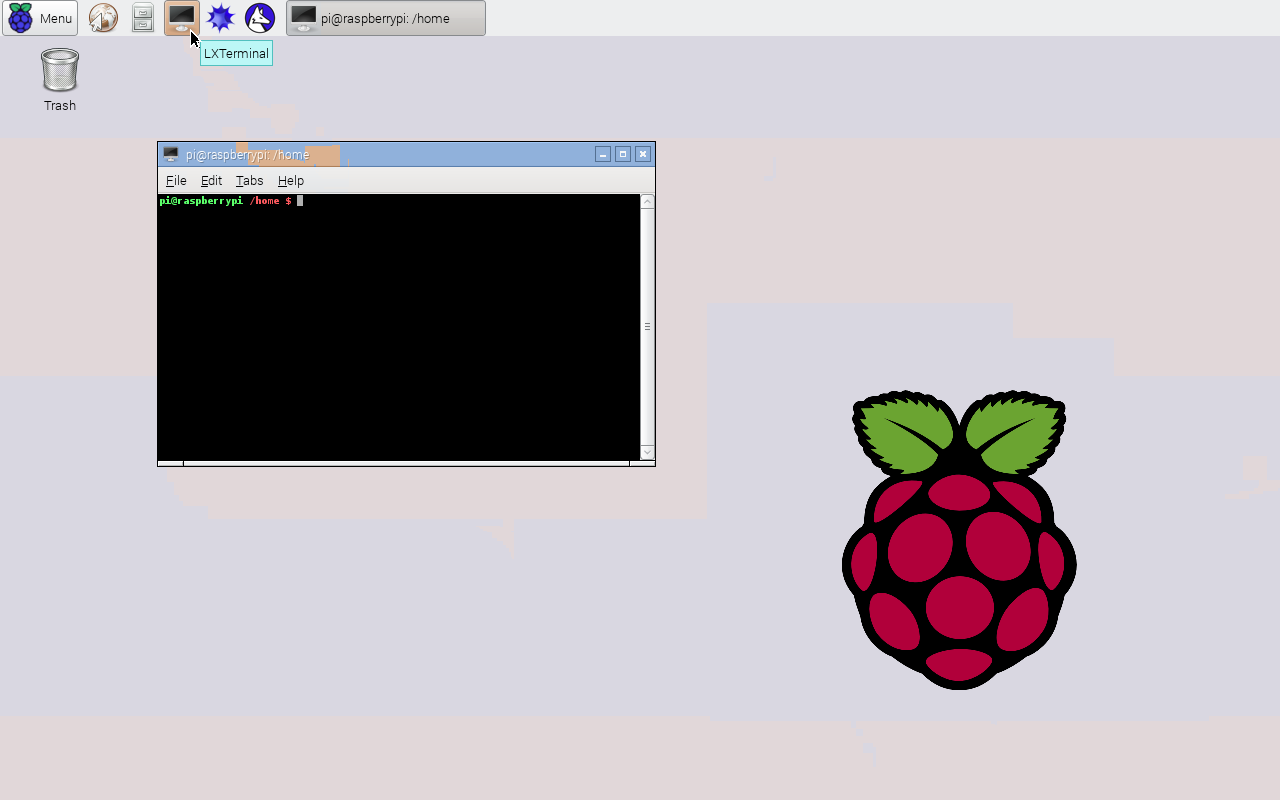Image resolution: width=1280 pixels, height=800 pixels.
Task: Open the terminal Edit menu
Action: point(211,181)
